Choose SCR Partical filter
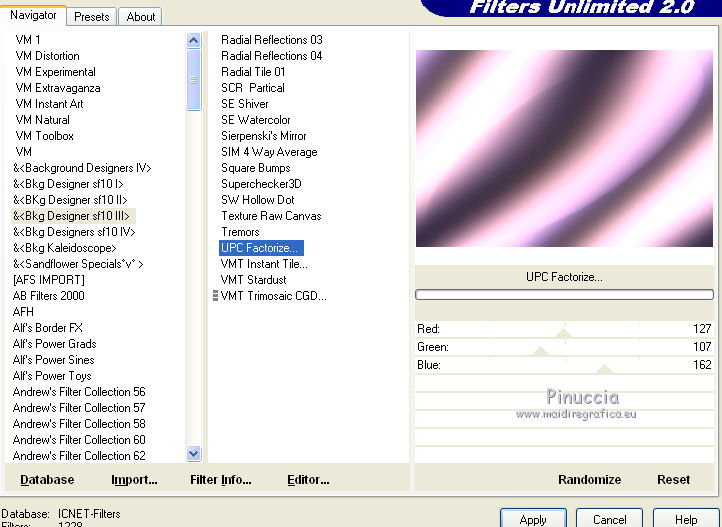This screenshot has height=527, width=722. point(253,88)
